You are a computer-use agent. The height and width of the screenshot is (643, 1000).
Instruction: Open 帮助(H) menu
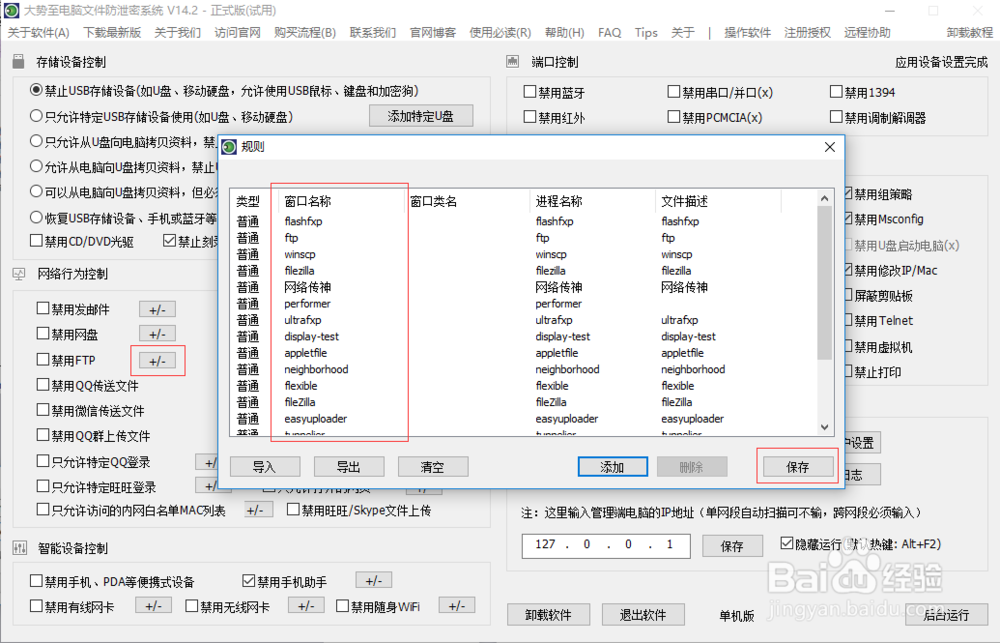pyautogui.click(x=564, y=33)
